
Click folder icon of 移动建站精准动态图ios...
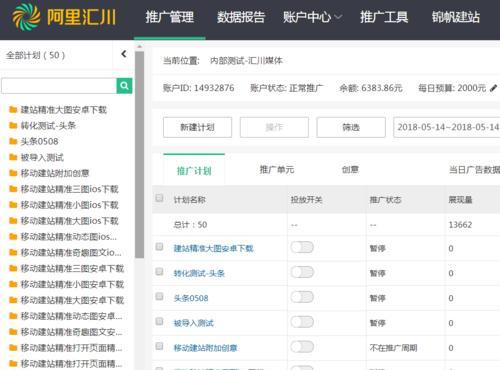tap(13, 237)
